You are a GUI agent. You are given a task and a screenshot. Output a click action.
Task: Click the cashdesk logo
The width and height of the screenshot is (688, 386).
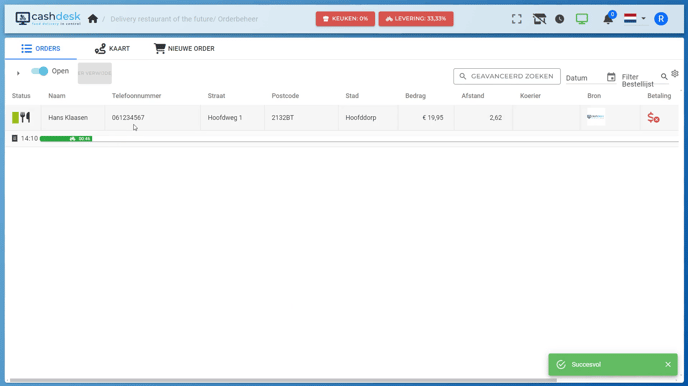[48, 18]
